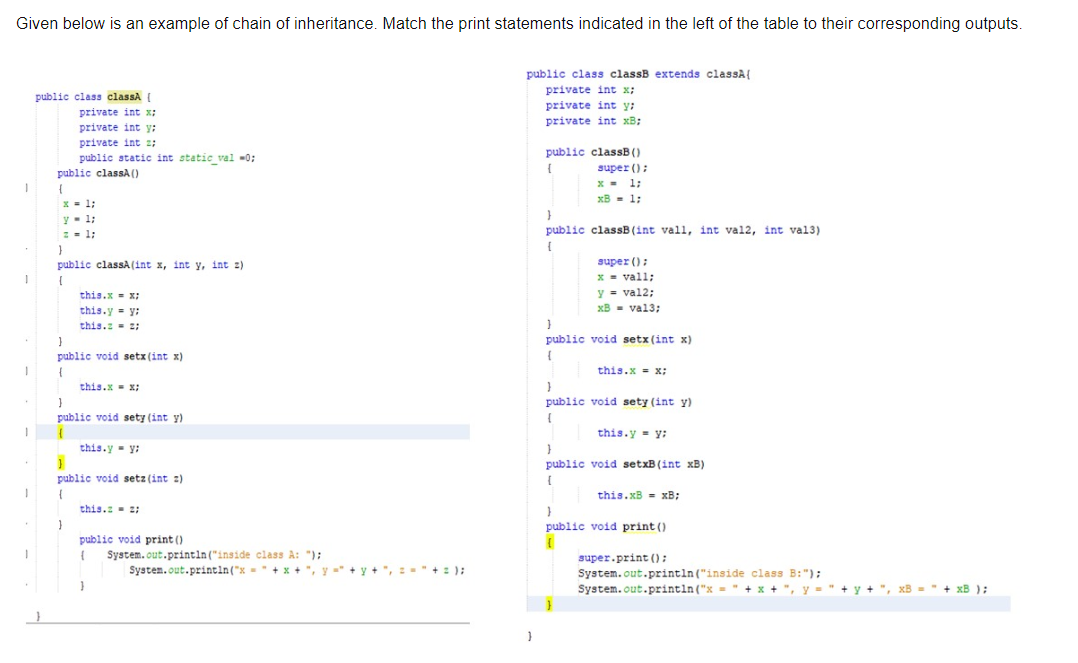Click the highlighted closing brace of classB print
This screenshot has width=1078, height=663.
pos(548,603)
